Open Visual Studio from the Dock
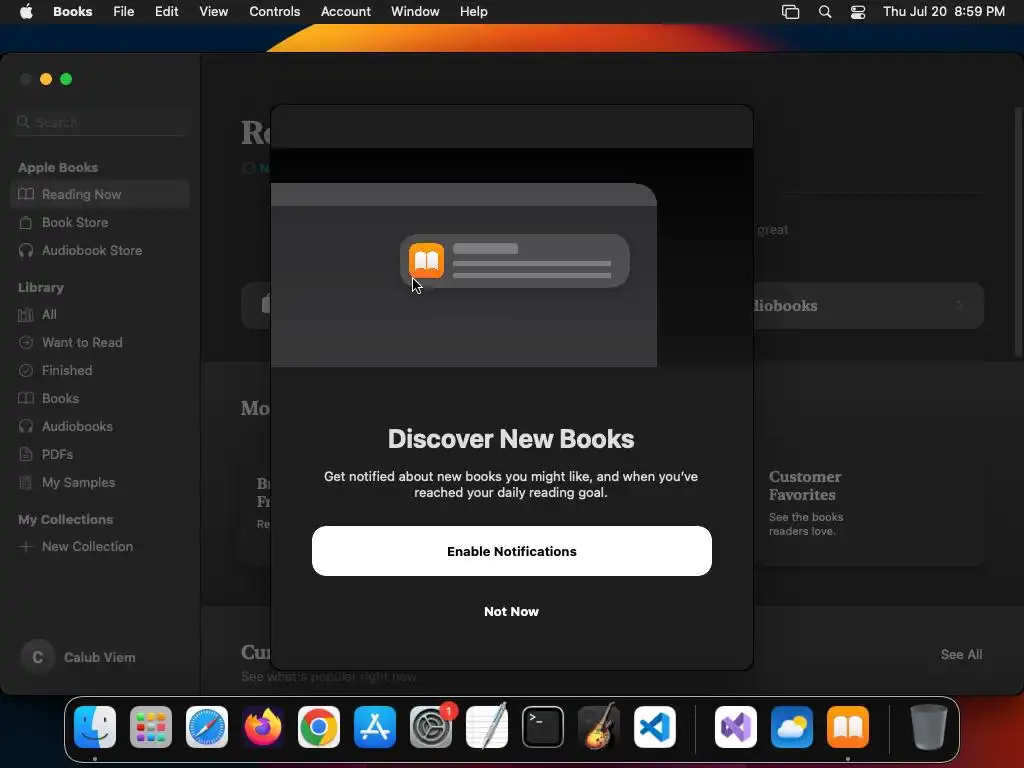Screen dimensions: 1024x768 736,727
